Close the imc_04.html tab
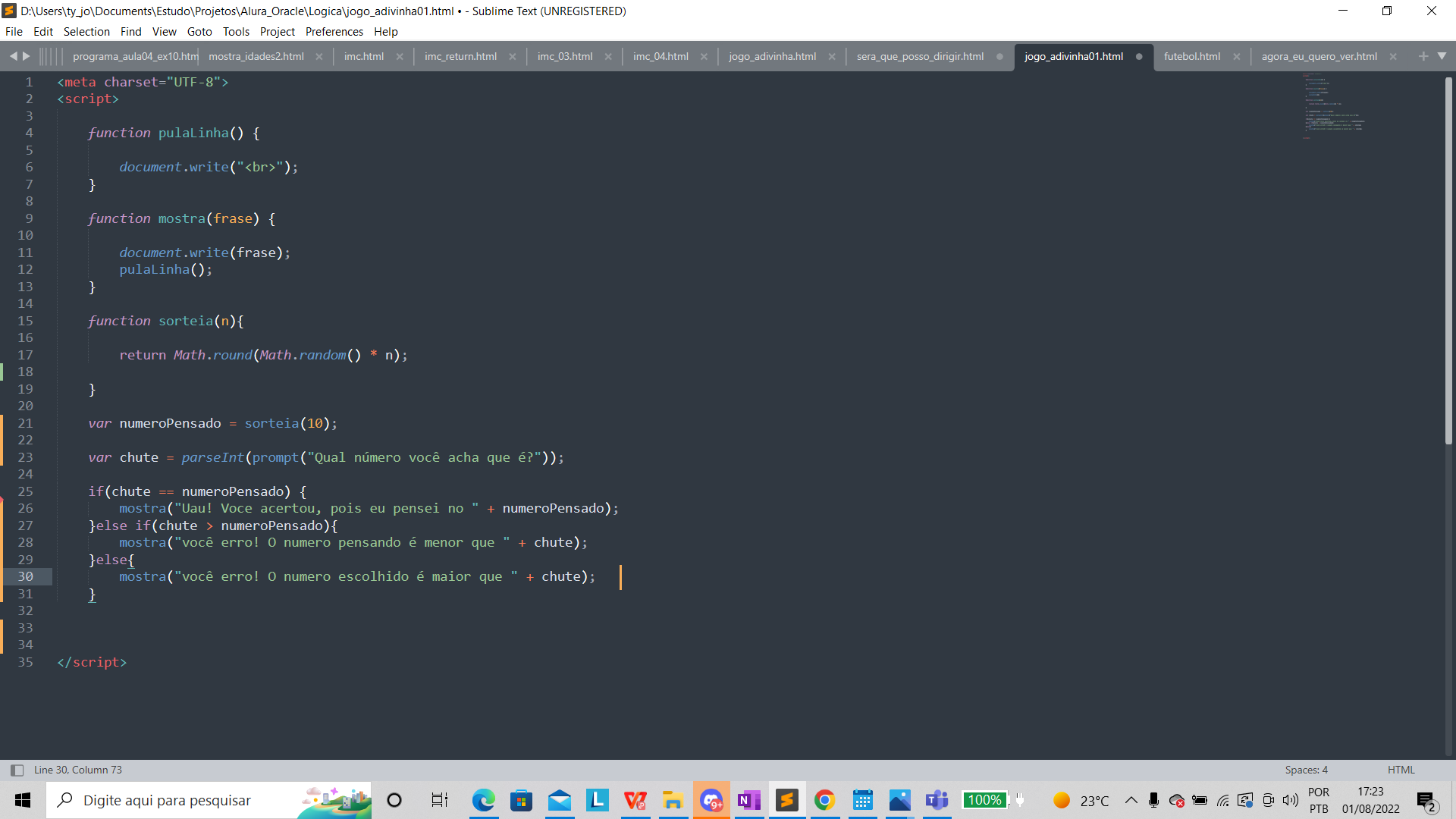The height and width of the screenshot is (819, 1456). coord(704,57)
